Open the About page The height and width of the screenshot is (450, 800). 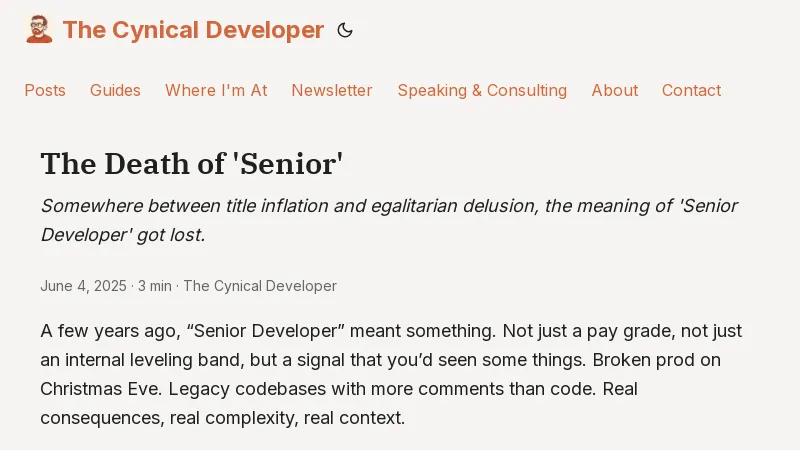614,90
